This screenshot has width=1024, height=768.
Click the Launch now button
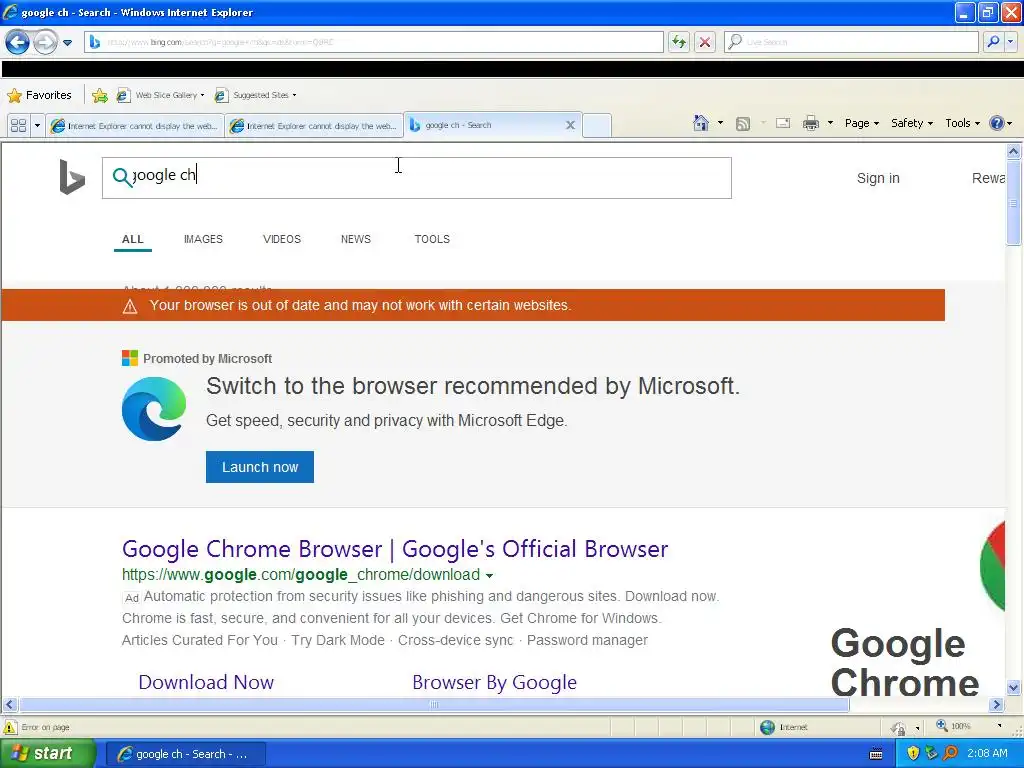[260, 467]
